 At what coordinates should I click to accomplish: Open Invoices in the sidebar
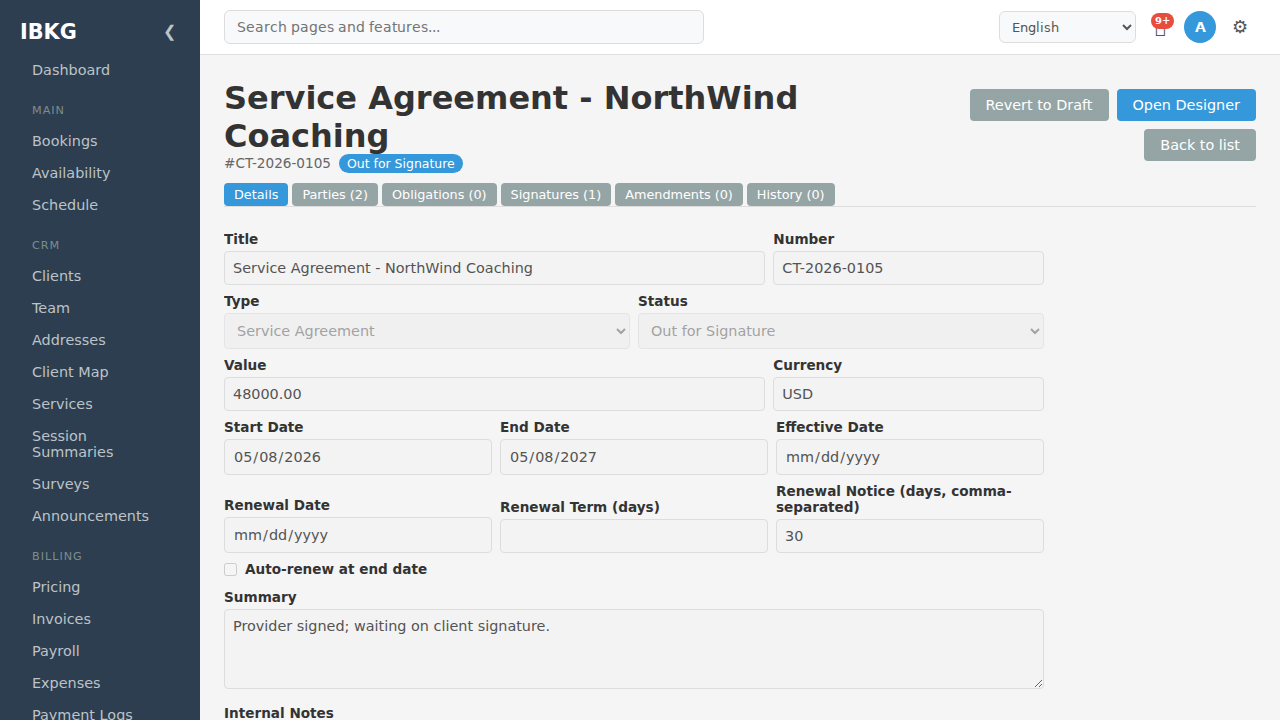[x=61, y=619]
